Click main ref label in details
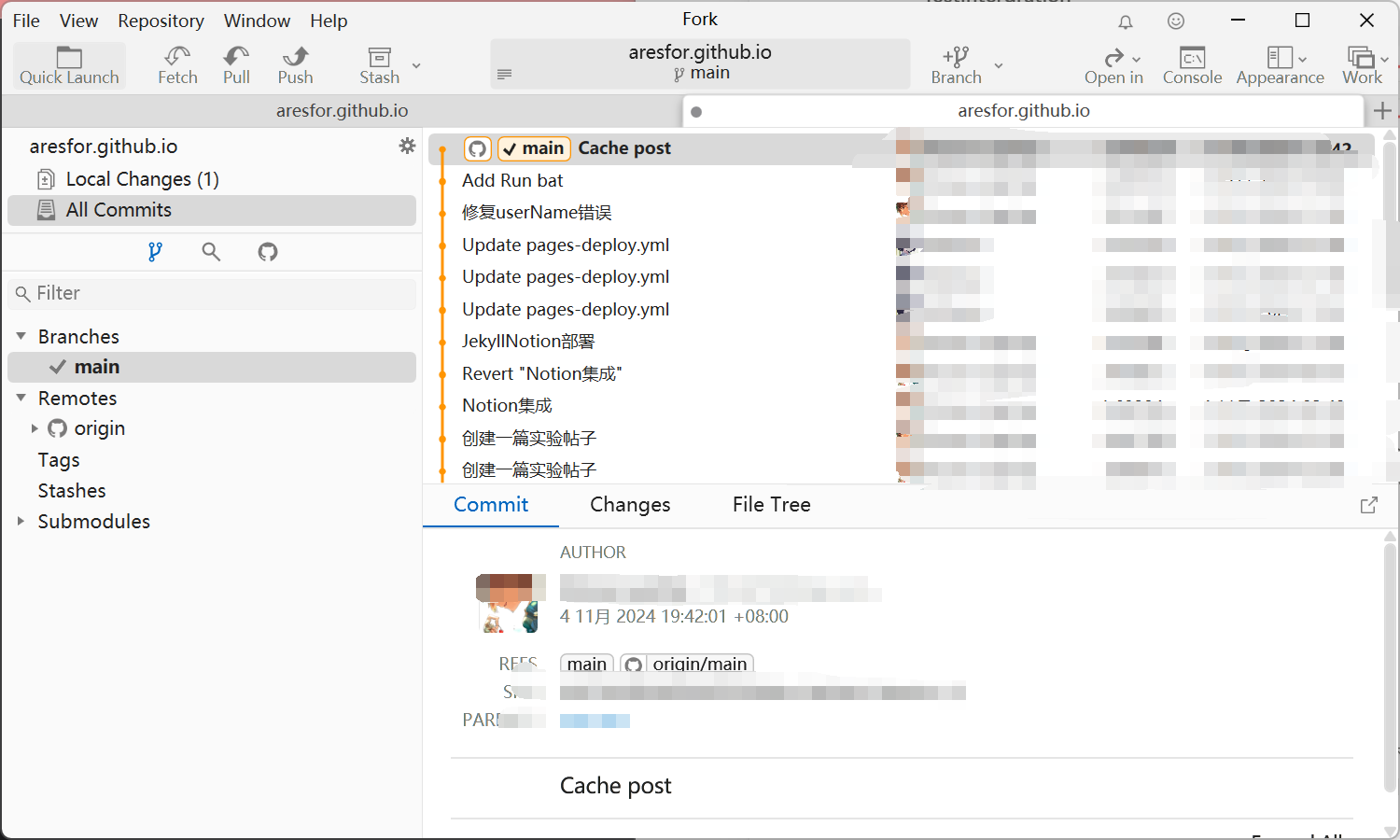Viewport: 1400px width, 840px height. tap(587, 664)
